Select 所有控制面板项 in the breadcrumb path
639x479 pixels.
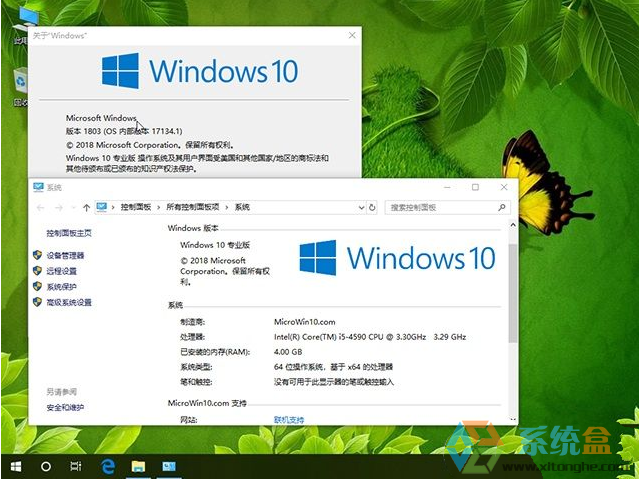point(195,207)
